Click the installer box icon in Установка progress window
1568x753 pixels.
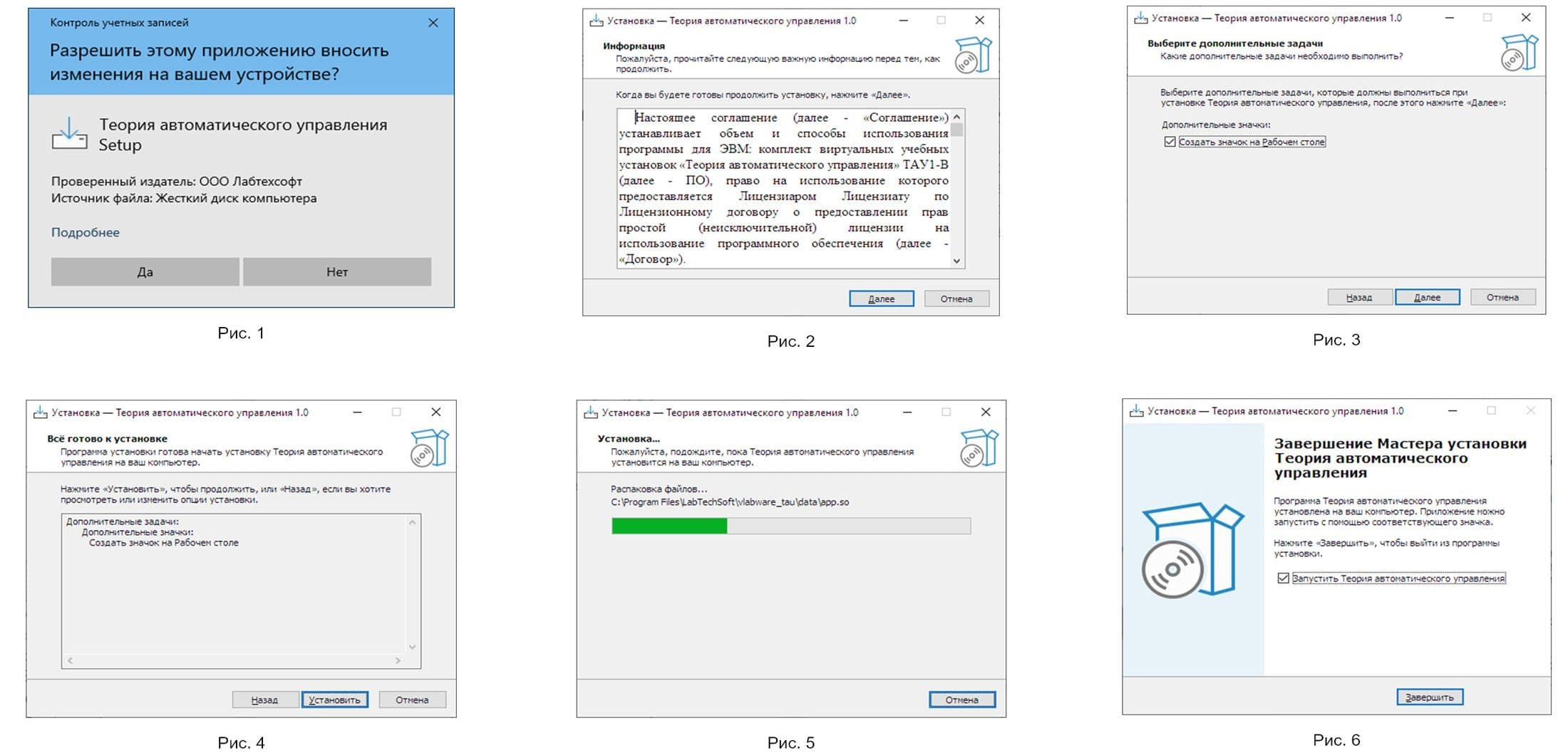979,448
